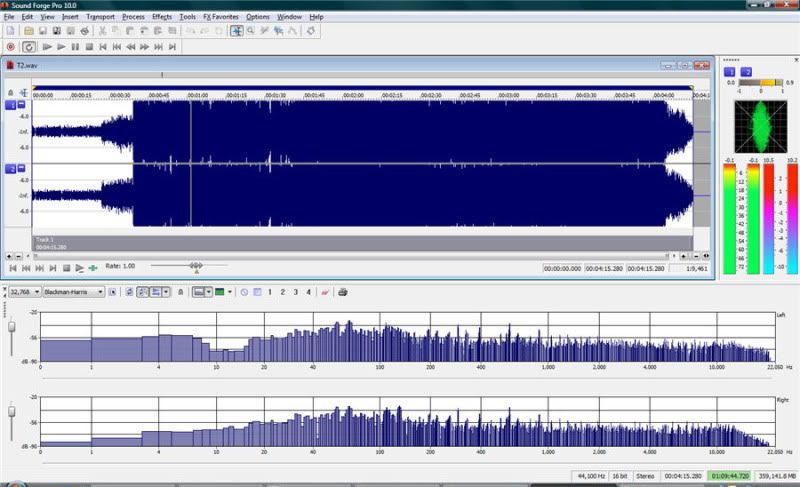Open the Process menu
This screenshot has height=487, width=800.
133,17
